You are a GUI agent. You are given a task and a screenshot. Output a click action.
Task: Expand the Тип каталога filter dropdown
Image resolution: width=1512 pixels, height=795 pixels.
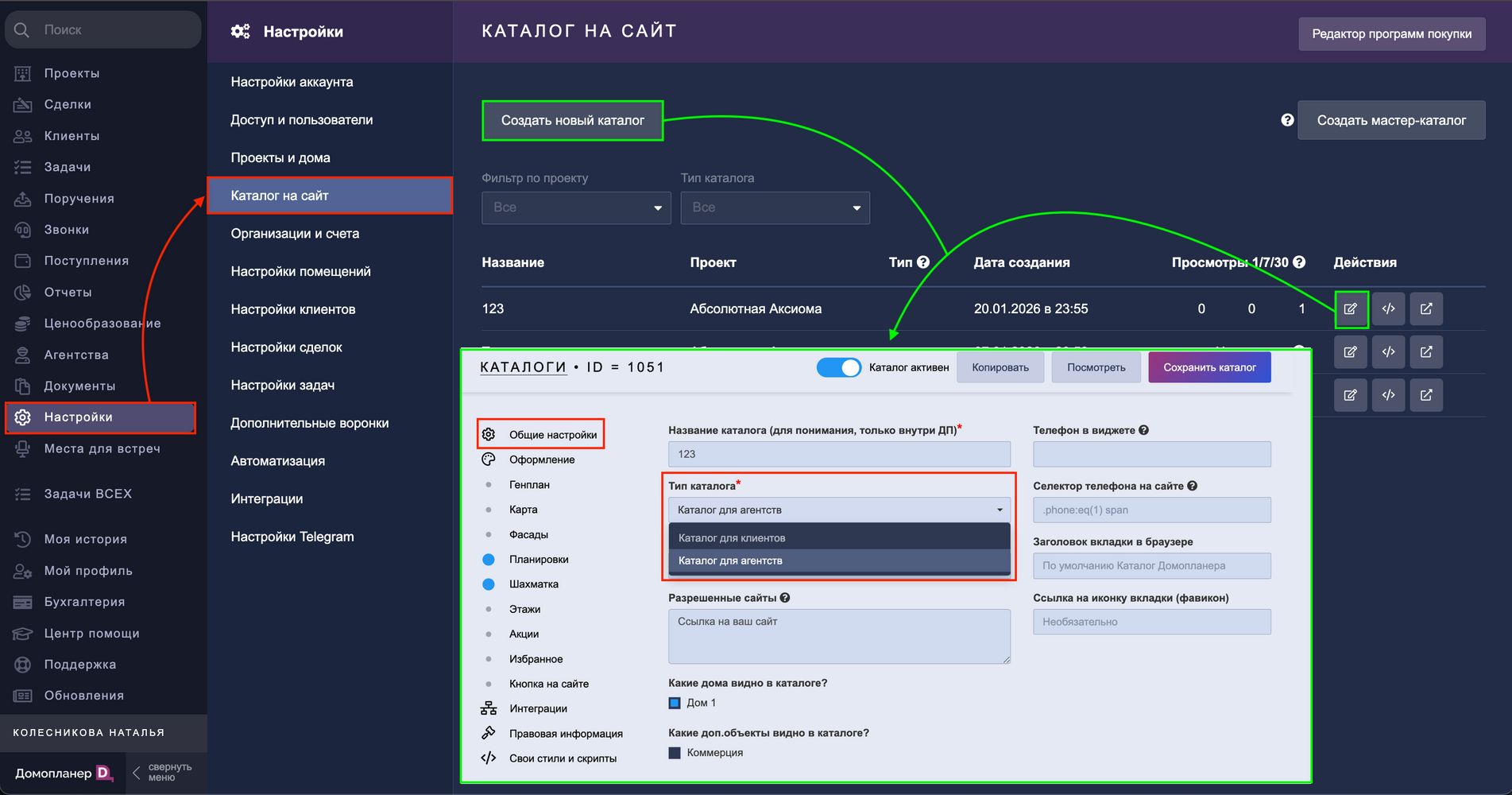point(775,207)
